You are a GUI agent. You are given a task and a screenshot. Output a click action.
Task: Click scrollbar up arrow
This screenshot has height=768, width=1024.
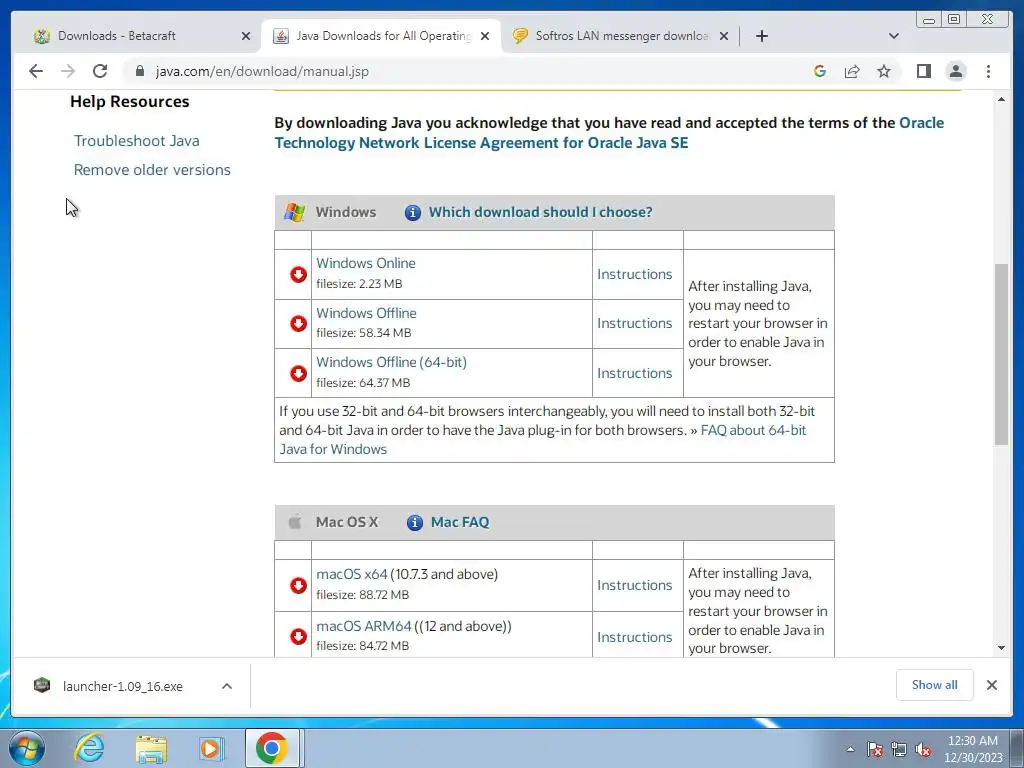click(x=1001, y=99)
